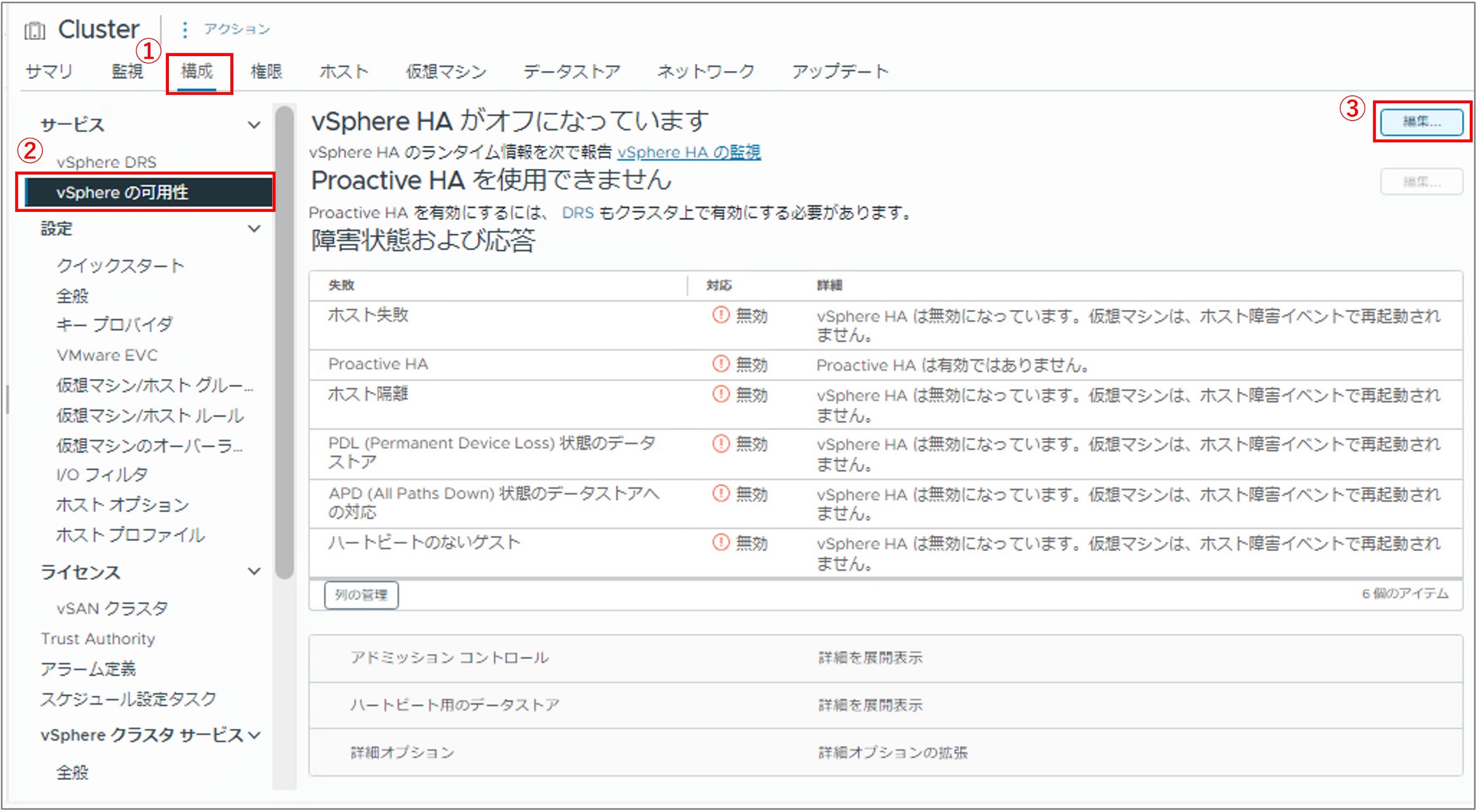Image resolution: width=1476 pixels, height=812 pixels.
Task: Collapse the 設定 section chevron
Action: coord(254,229)
